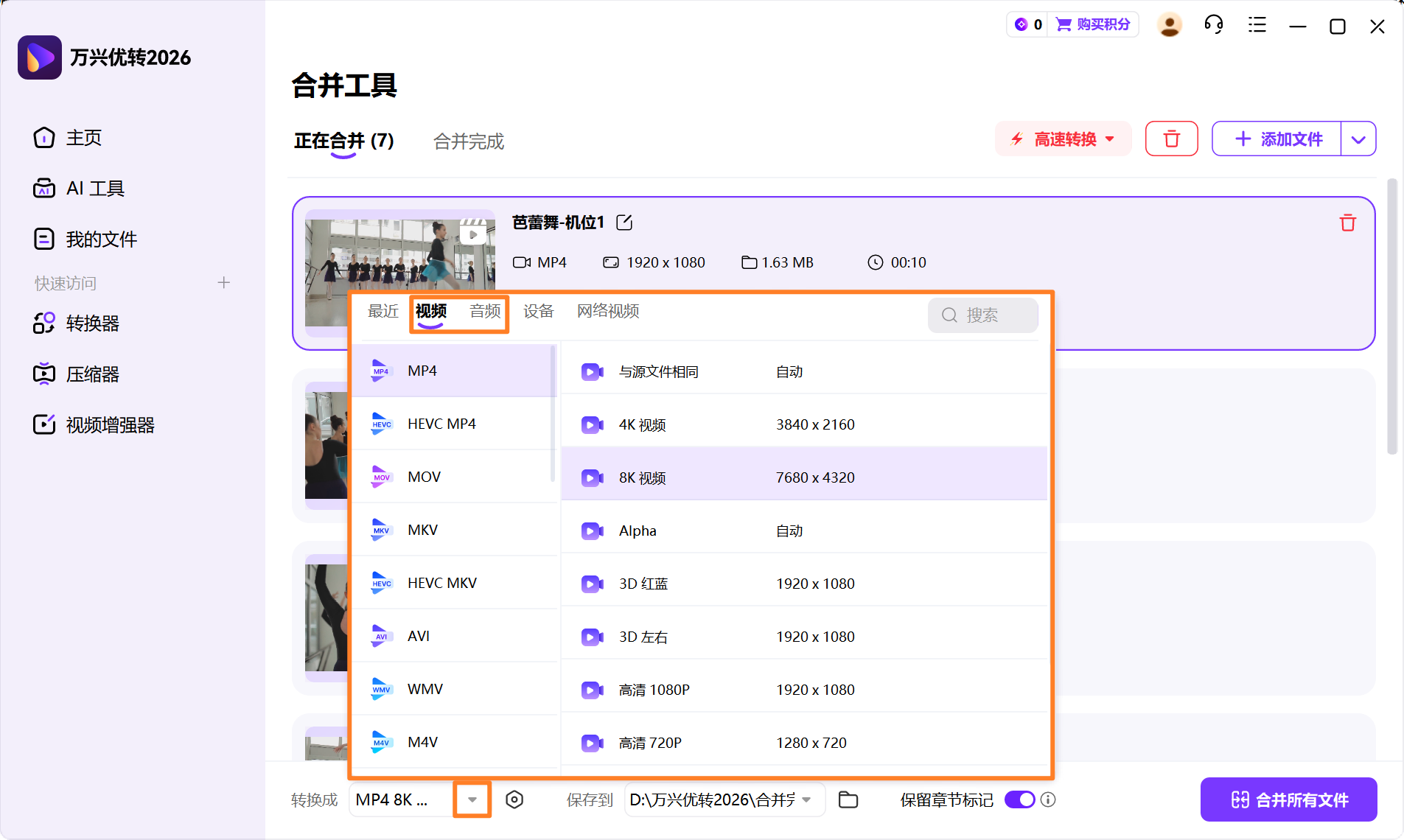This screenshot has height=840, width=1404.
Task: Click the 购买积分 button
Action: click(x=1094, y=24)
